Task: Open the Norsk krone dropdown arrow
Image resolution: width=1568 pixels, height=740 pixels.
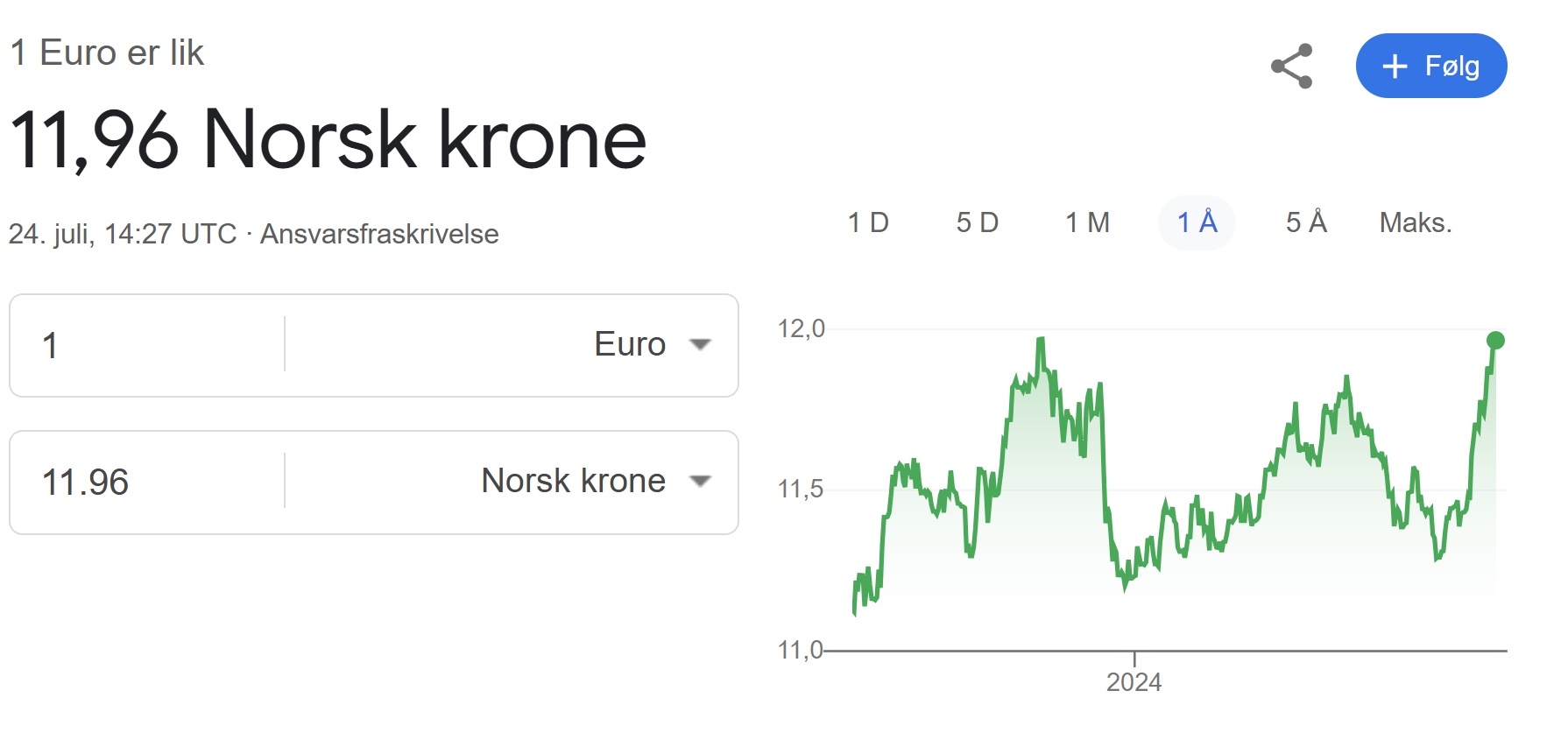Action: [x=700, y=481]
